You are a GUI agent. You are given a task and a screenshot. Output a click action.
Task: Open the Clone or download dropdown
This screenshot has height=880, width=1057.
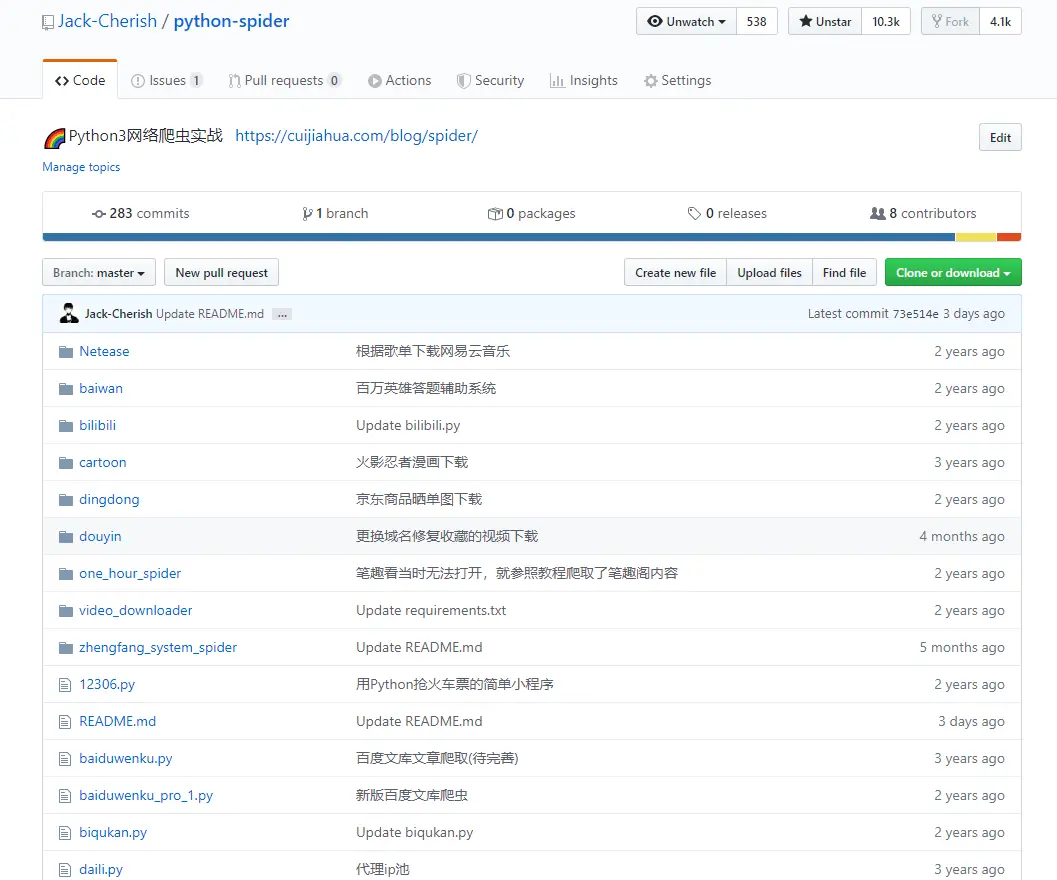952,272
